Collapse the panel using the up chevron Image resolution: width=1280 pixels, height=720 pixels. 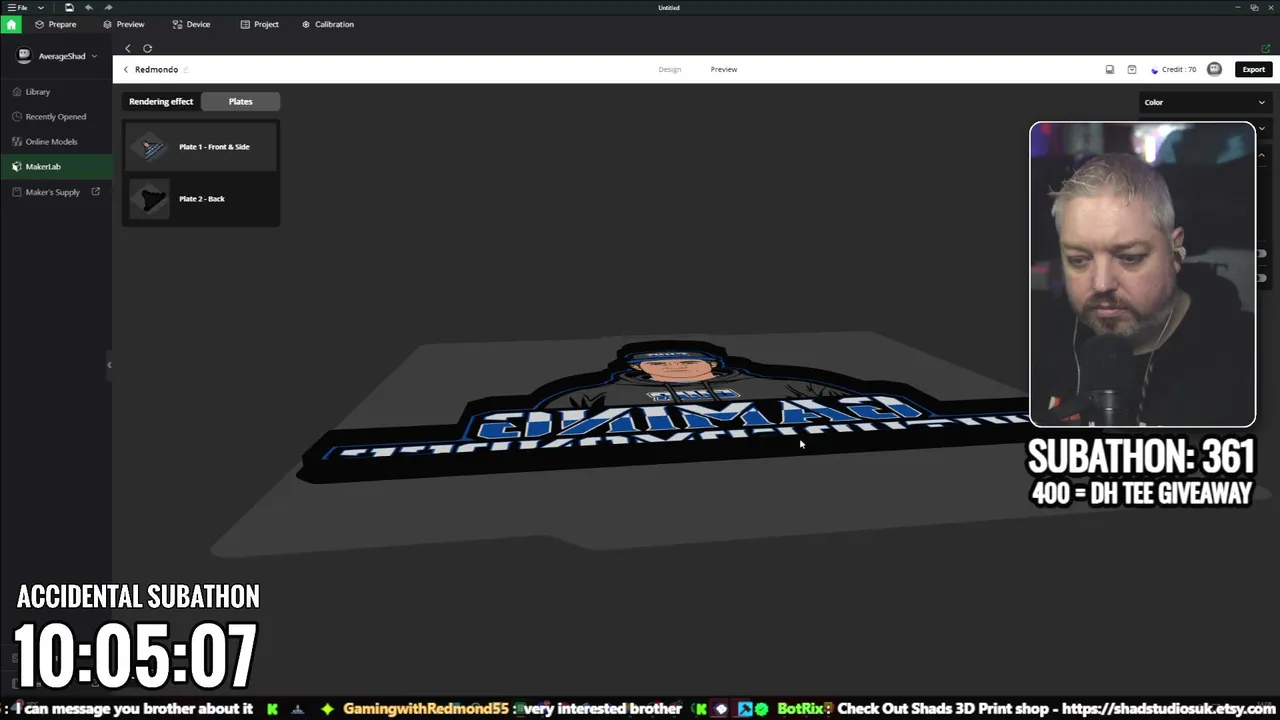tap(1262, 155)
